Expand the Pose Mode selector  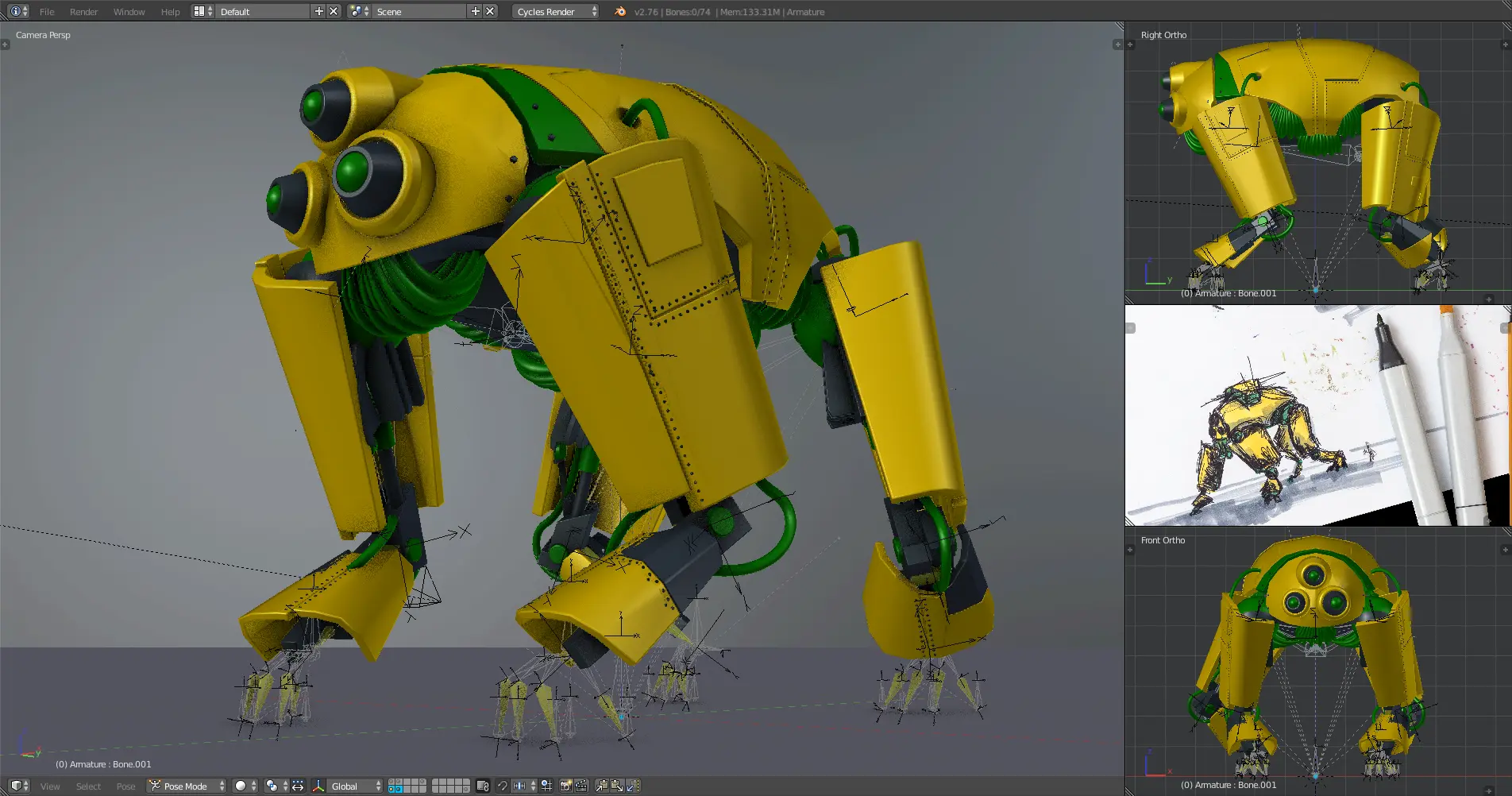click(x=187, y=786)
